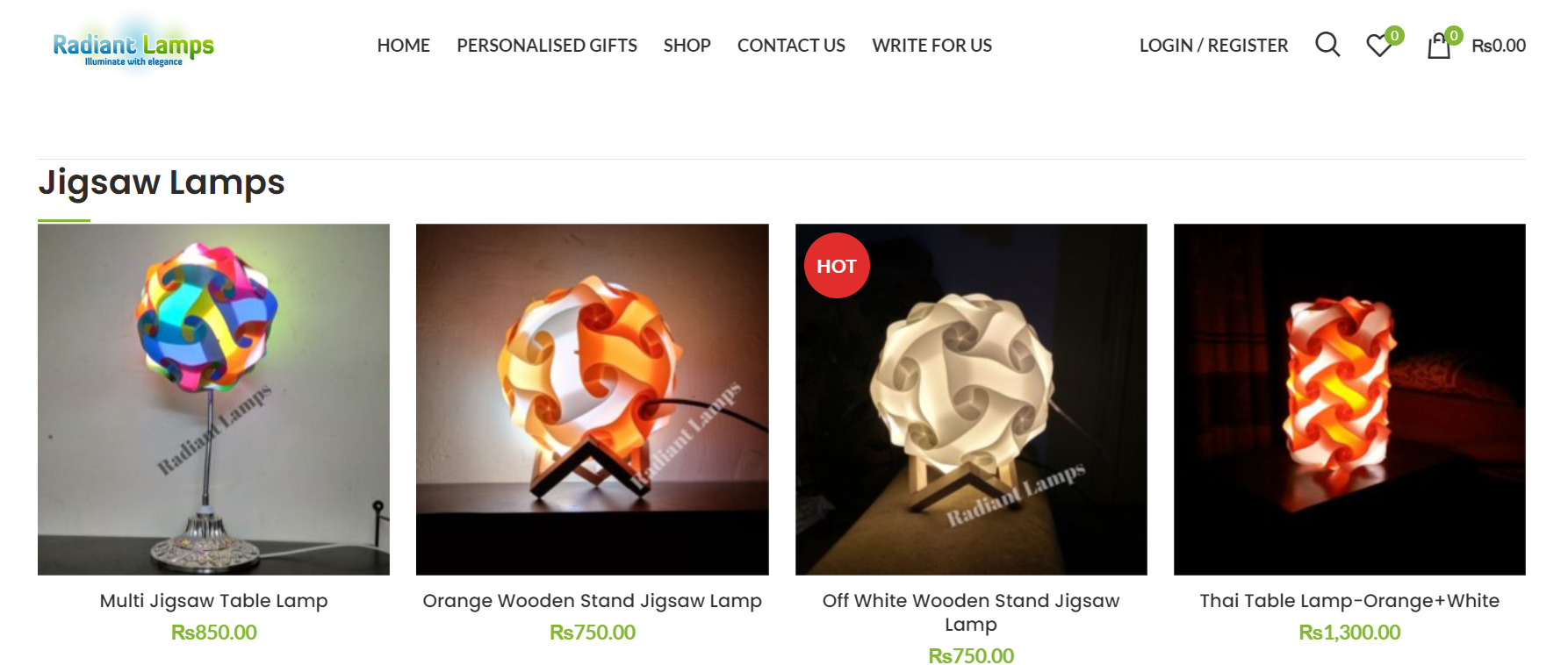Open the shopping bag cart icon
Image resolution: width=1568 pixels, height=665 pixels.
point(1439,45)
